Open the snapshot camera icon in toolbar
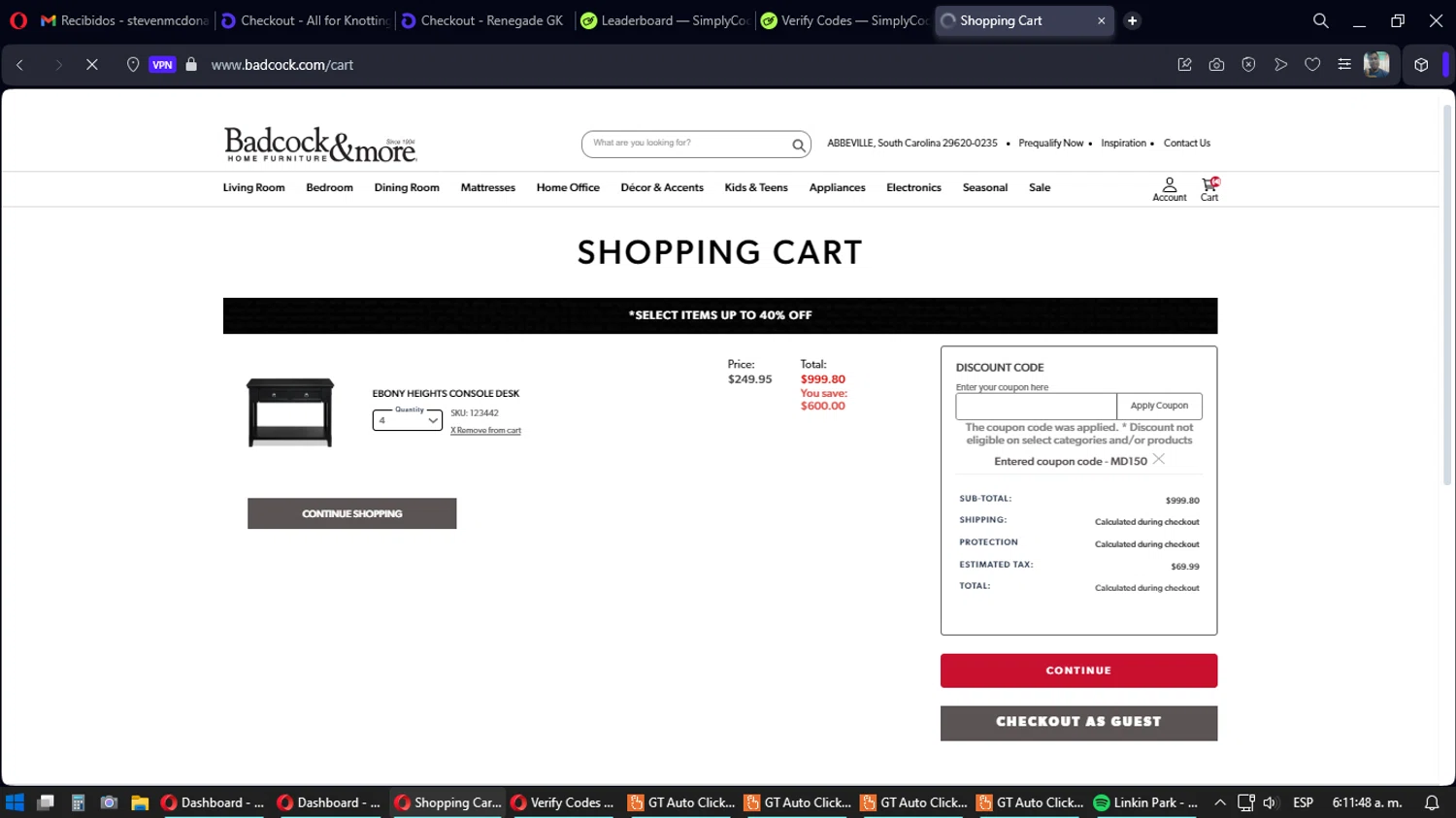Viewport: 1456px width, 818px height. coord(1216,65)
